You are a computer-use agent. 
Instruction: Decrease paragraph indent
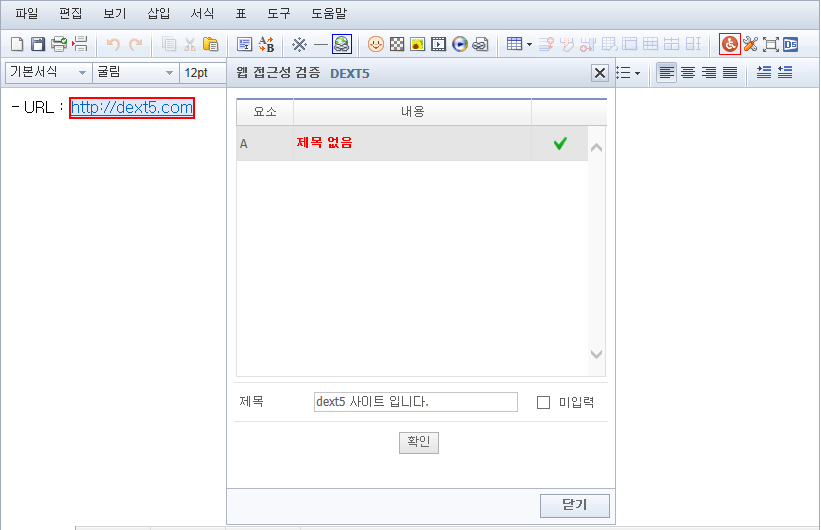pos(785,72)
